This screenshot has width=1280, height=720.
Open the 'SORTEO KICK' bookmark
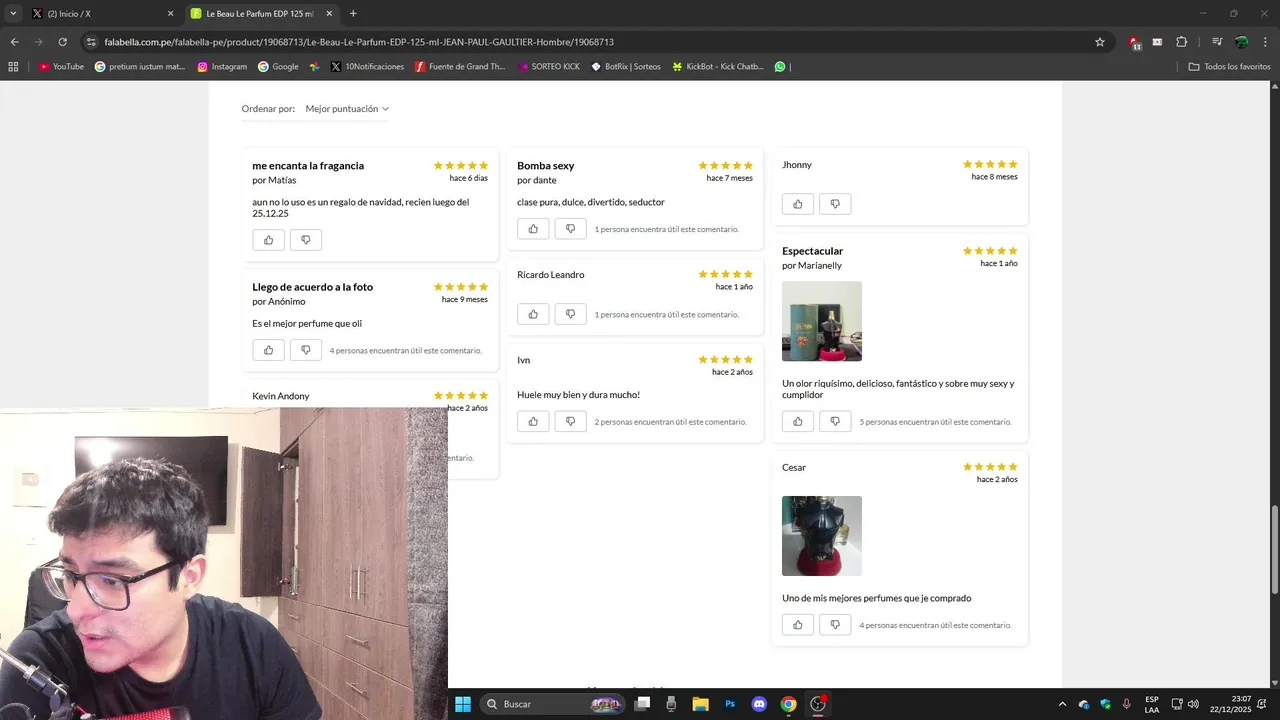(x=549, y=67)
